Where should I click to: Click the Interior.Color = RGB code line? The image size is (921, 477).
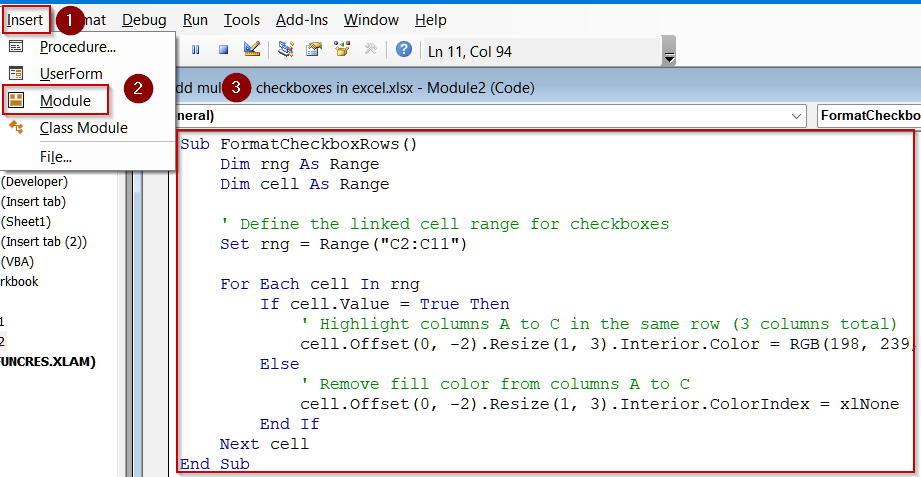(607, 344)
